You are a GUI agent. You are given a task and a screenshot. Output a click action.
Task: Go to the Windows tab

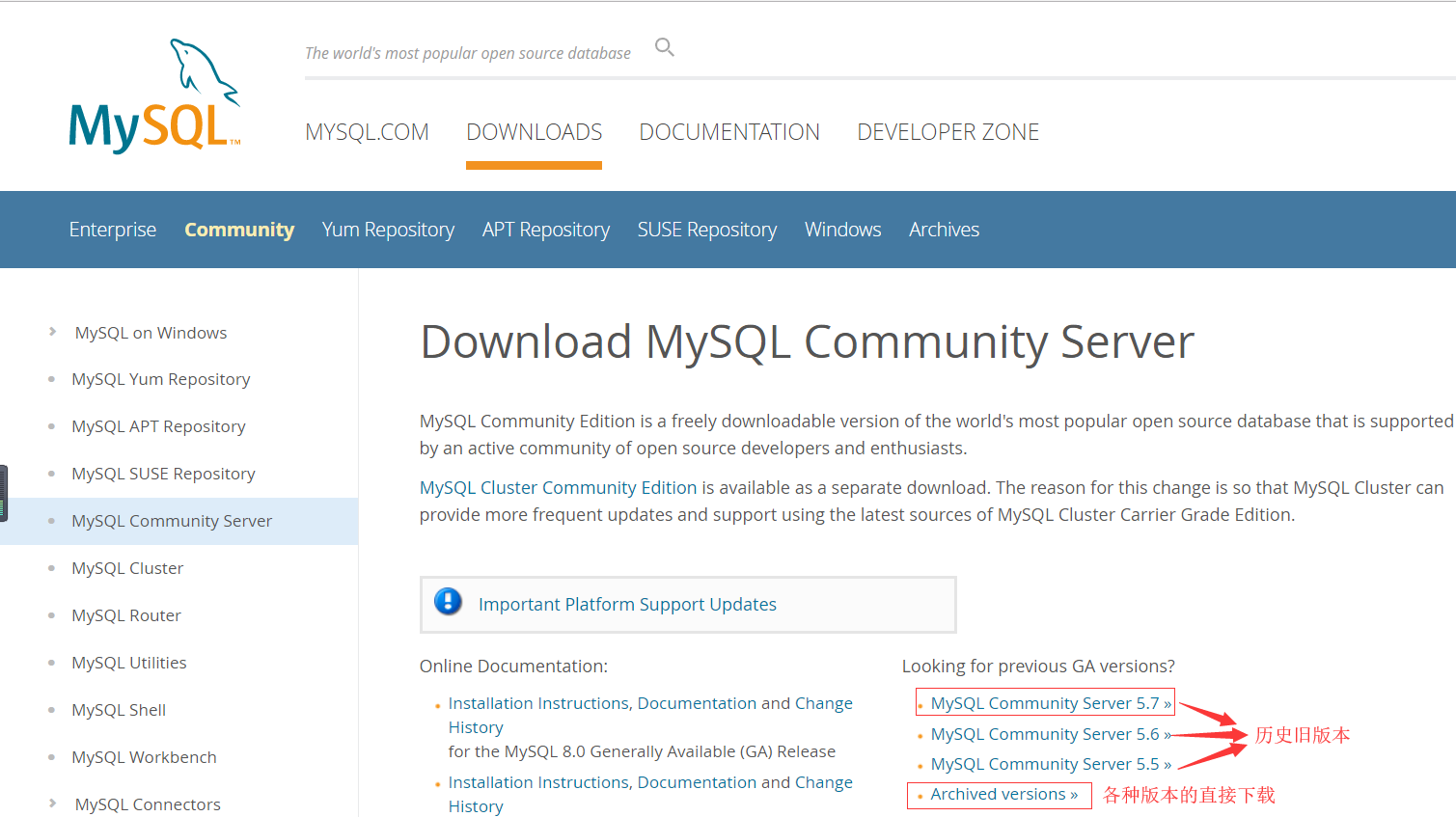pos(843,230)
